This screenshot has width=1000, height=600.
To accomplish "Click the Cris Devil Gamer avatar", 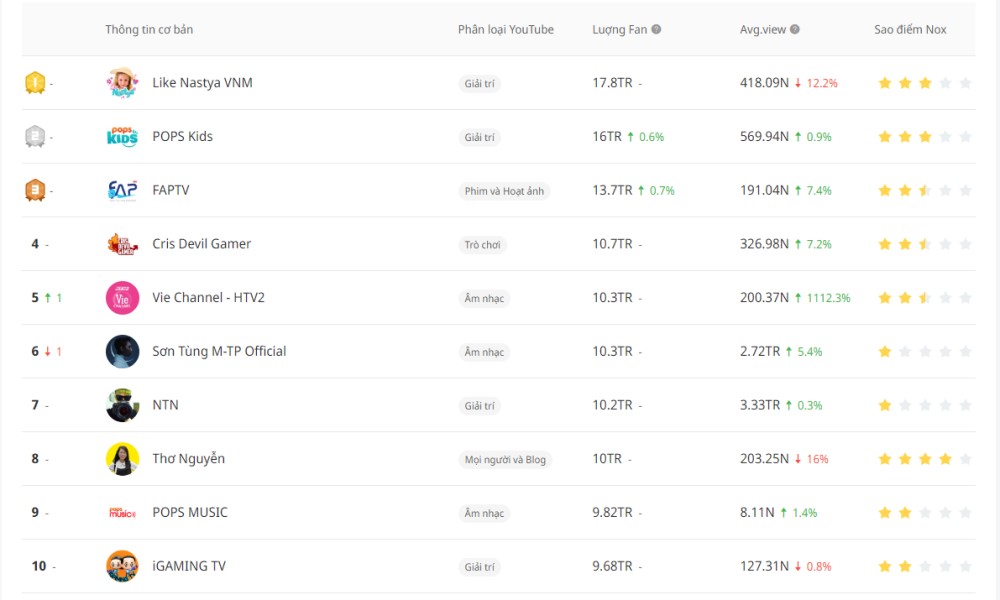I will tap(122, 244).
